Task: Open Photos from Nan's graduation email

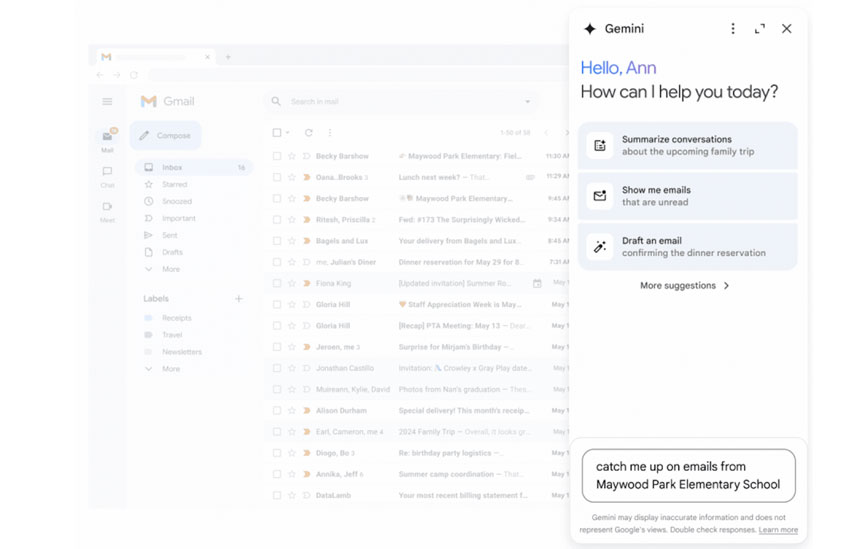Action: 417,389
